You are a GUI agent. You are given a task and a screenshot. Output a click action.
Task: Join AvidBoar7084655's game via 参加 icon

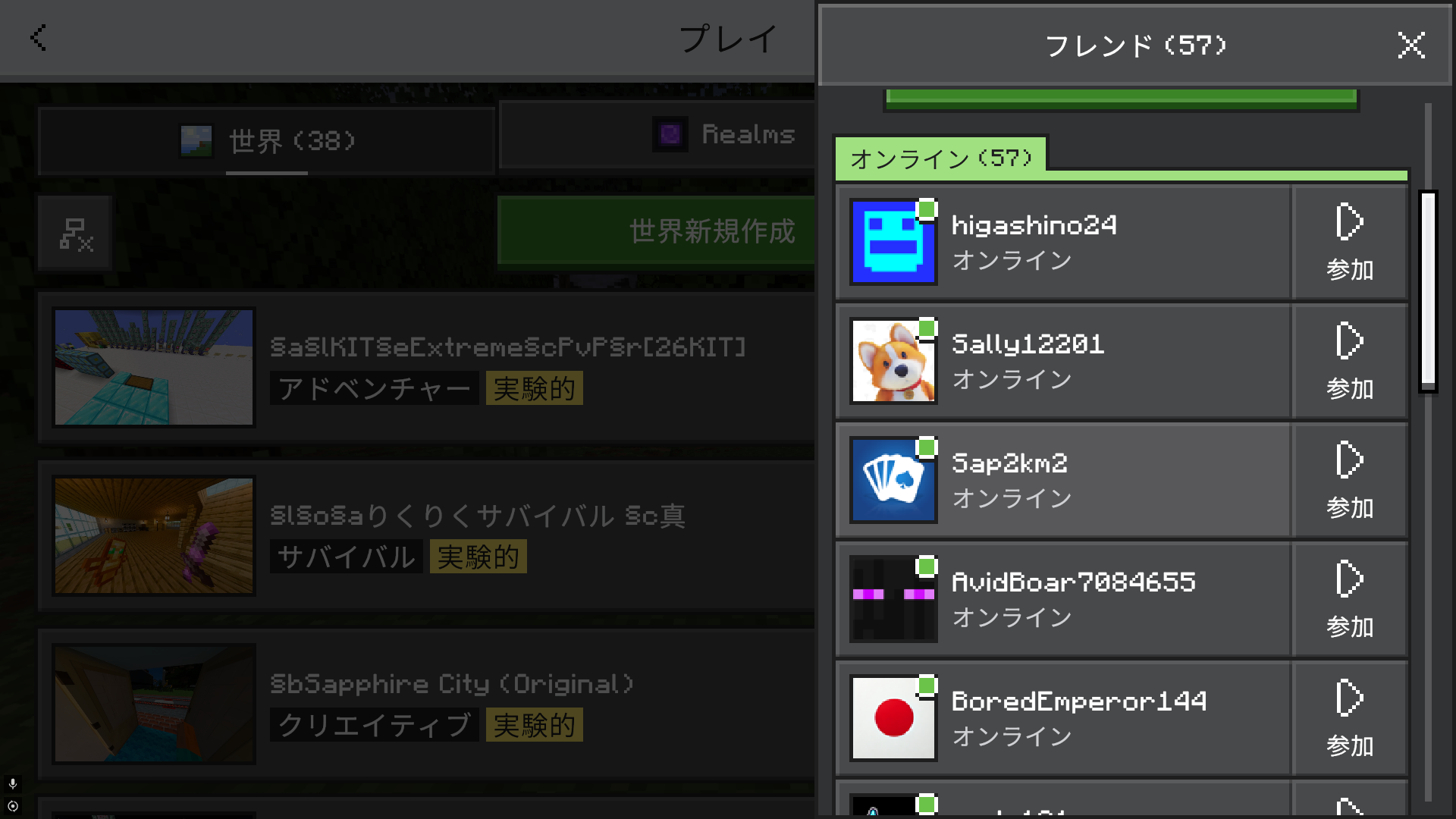1350,599
